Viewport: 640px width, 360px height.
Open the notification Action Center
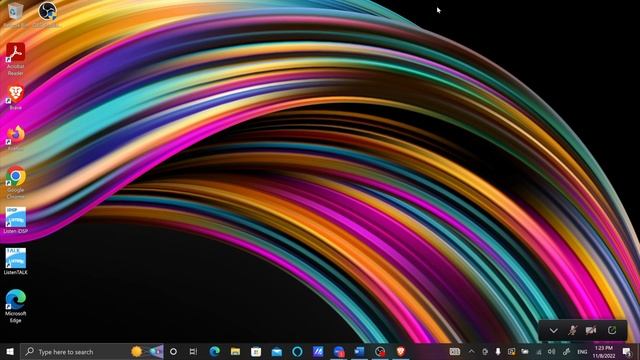[x=627, y=352]
